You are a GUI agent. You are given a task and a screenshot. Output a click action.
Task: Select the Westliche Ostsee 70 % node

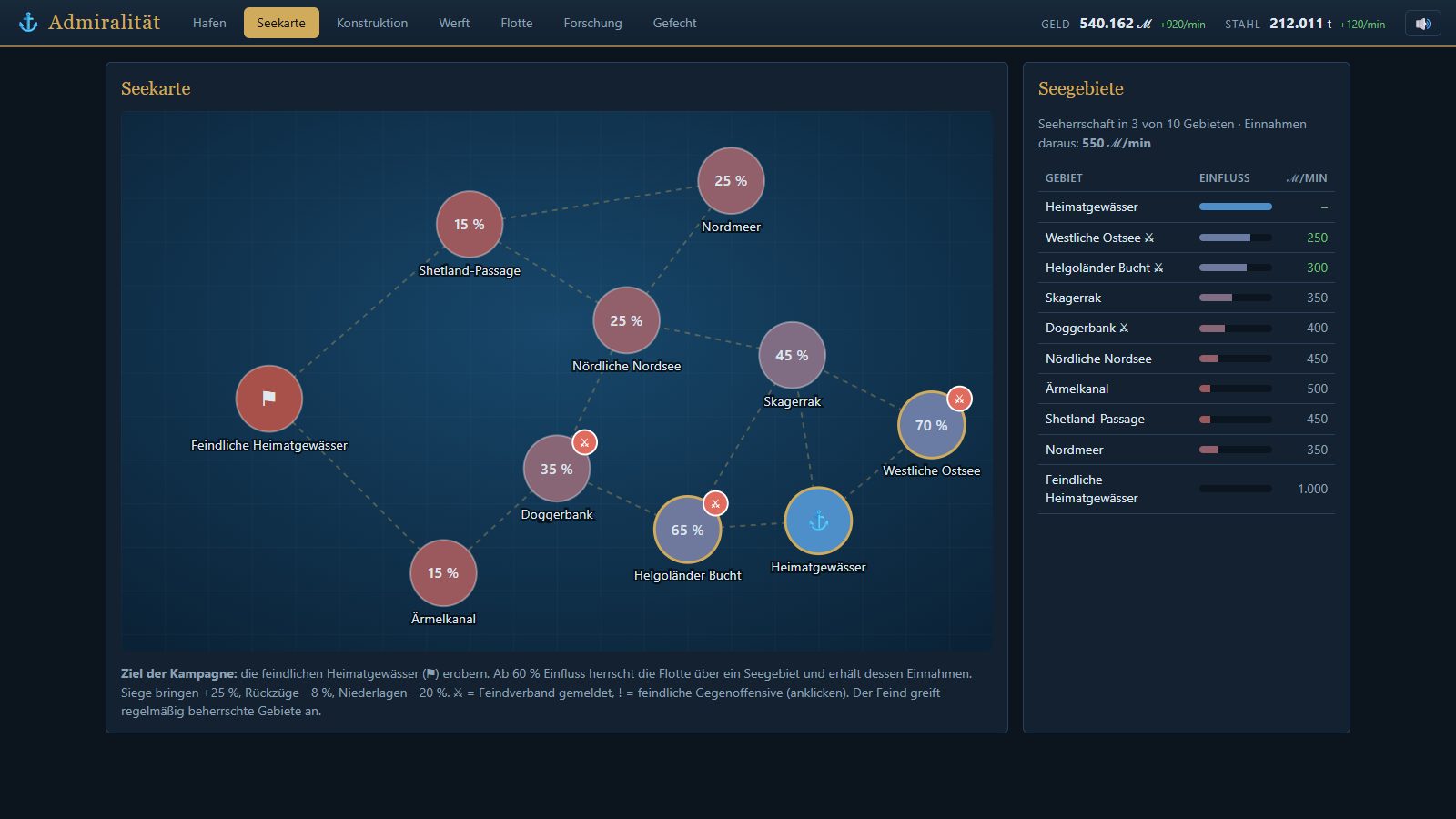coord(931,425)
